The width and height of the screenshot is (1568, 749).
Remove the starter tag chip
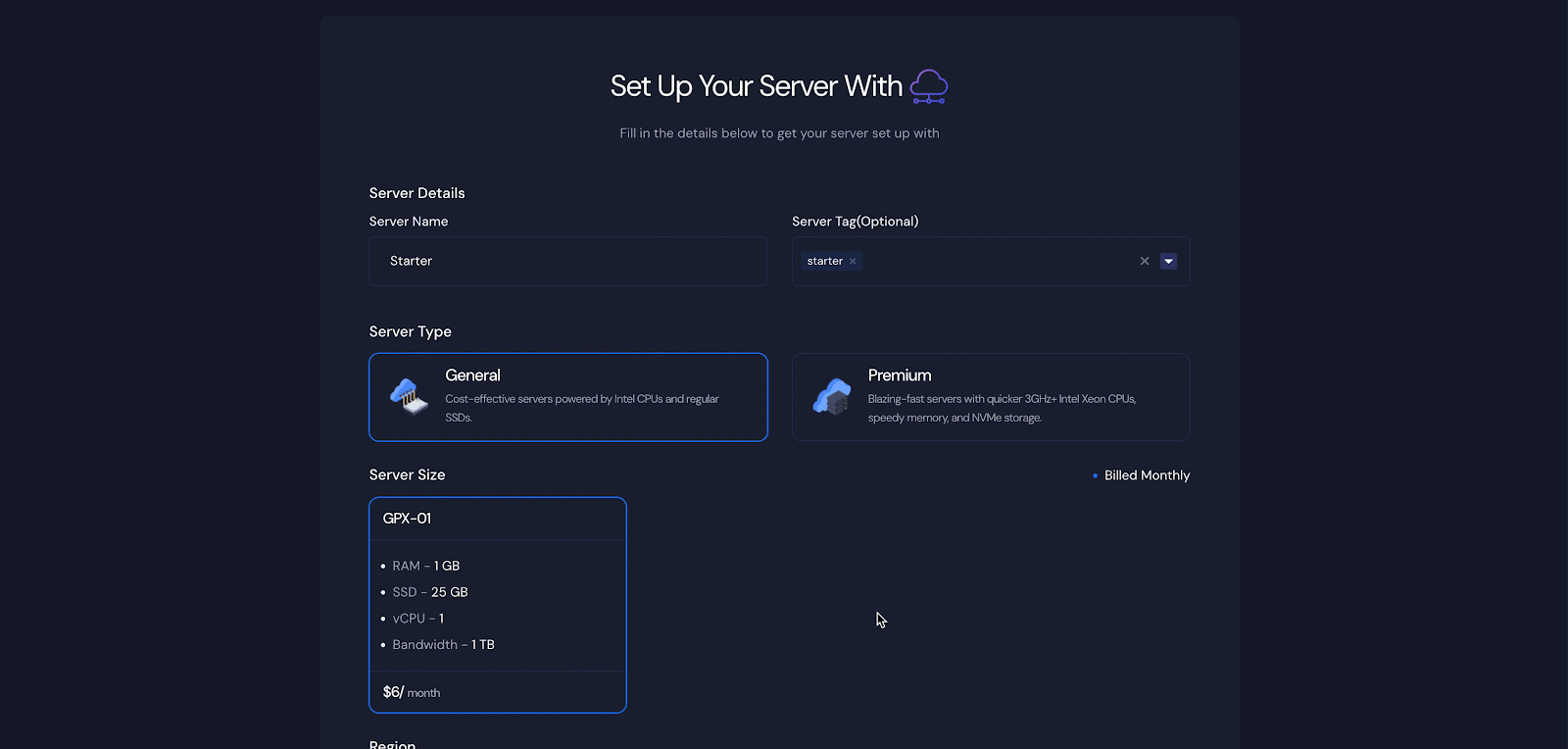click(x=853, y=262)
